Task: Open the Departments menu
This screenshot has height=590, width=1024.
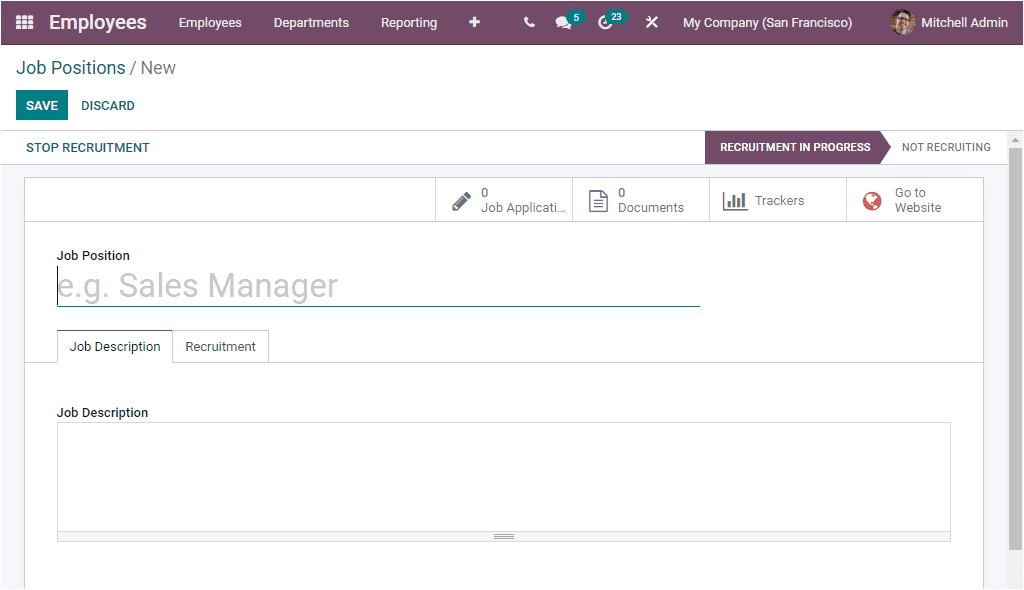Action: coord(311,22)
